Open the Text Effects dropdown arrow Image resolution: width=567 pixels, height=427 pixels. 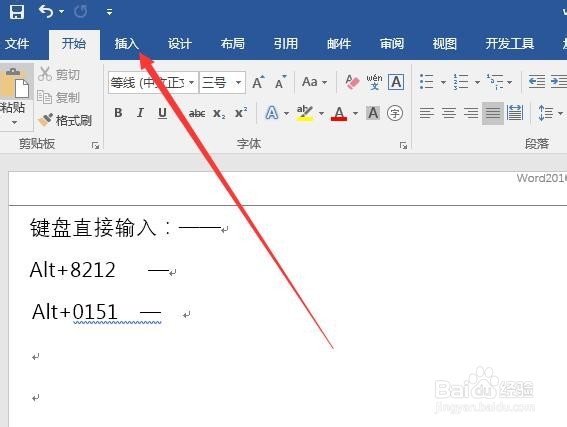(287, 114)
